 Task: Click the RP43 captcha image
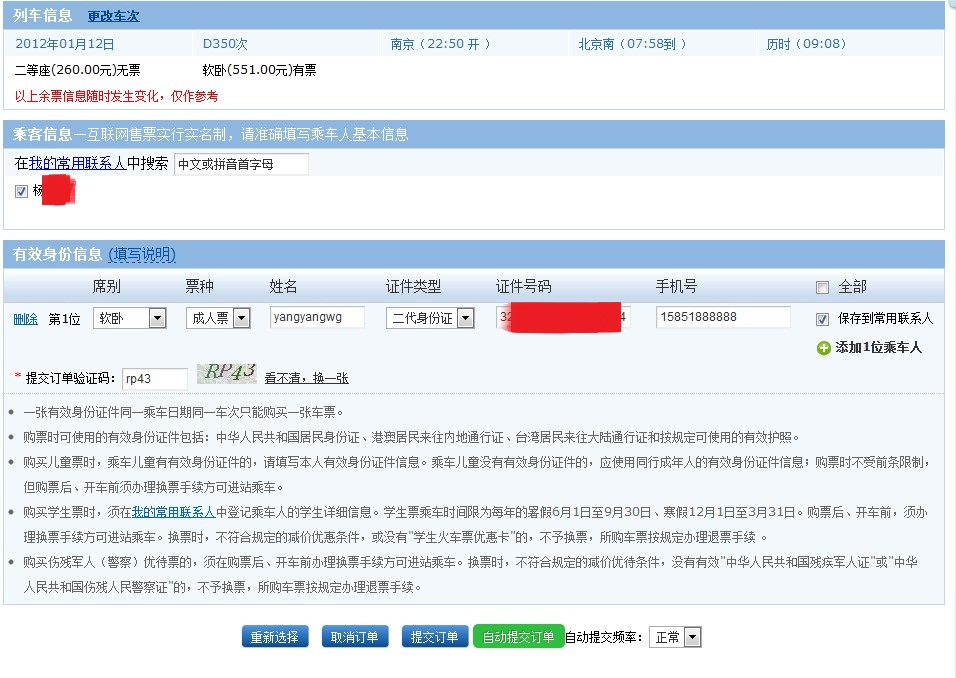[x=227, y=374]
